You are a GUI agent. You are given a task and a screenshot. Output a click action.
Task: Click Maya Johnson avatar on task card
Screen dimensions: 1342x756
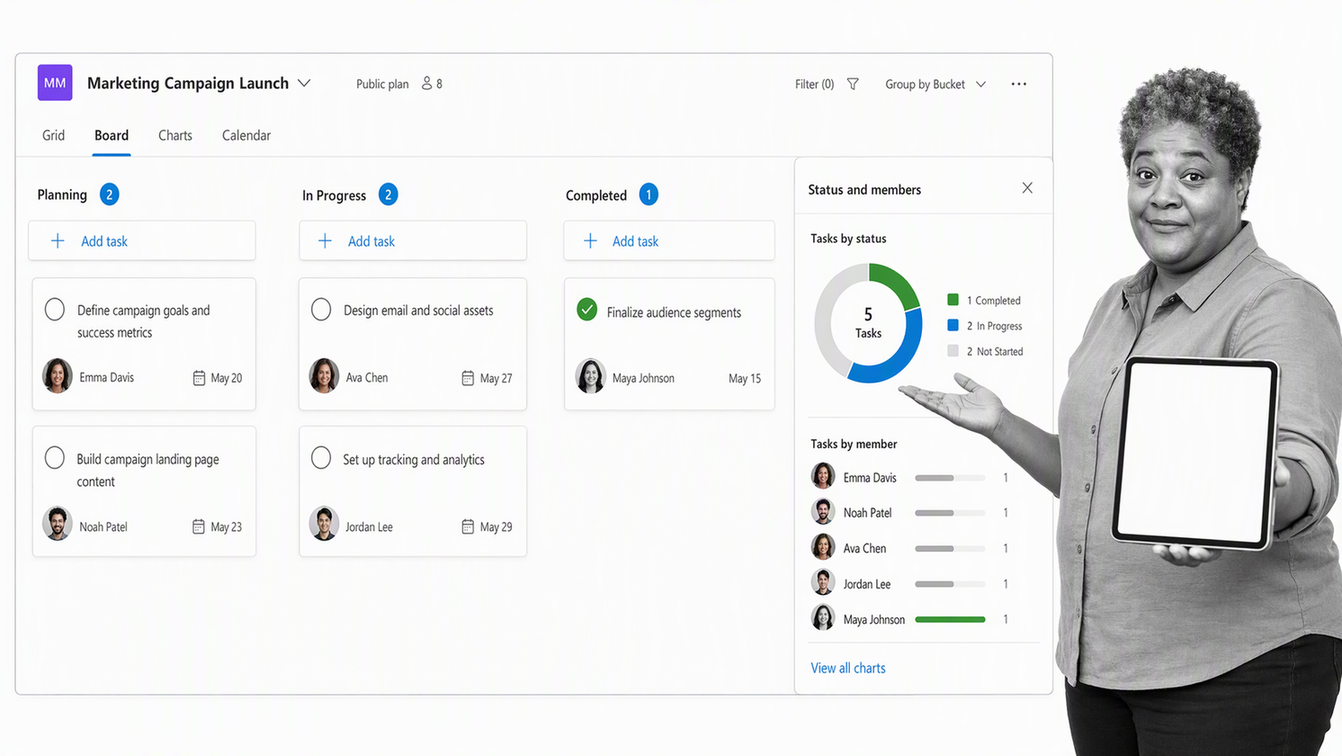[590, 376]
